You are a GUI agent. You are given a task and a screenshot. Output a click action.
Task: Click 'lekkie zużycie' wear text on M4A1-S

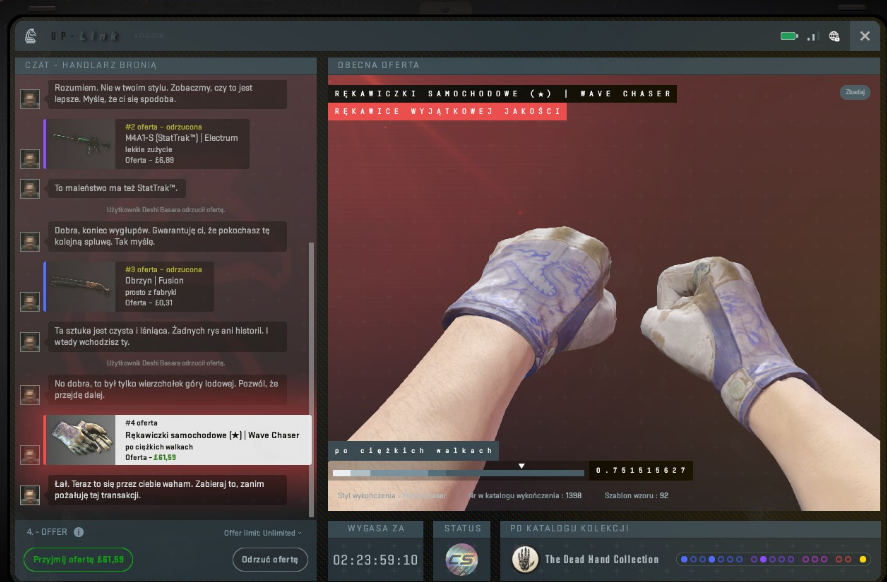148,150
